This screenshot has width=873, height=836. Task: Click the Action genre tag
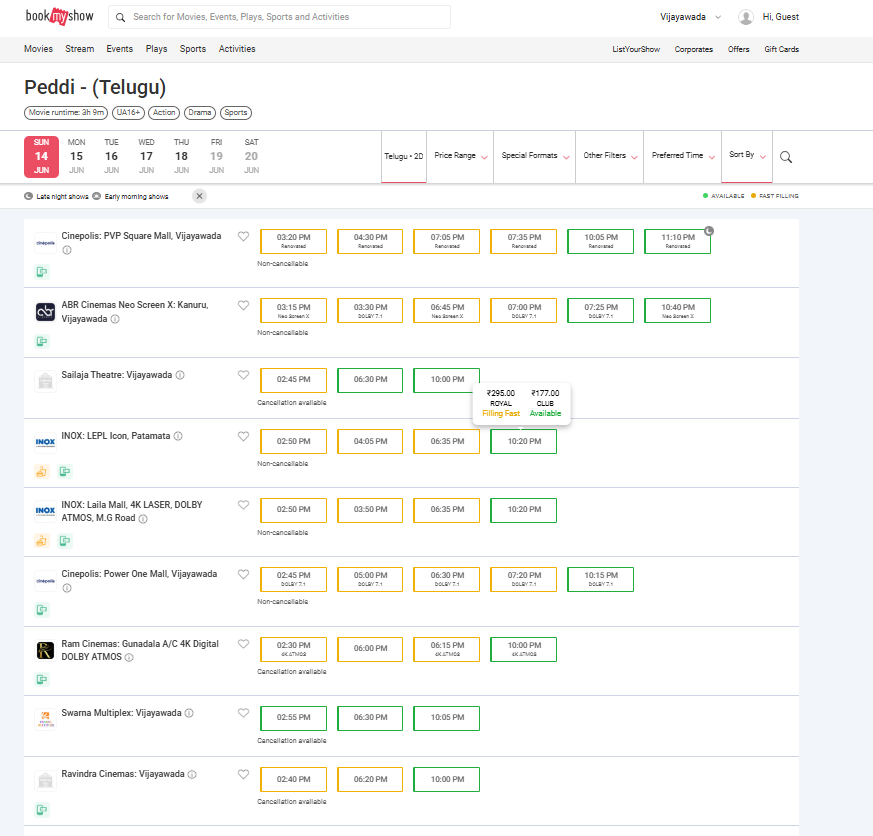pyautogui.click(x=164, y=112)
